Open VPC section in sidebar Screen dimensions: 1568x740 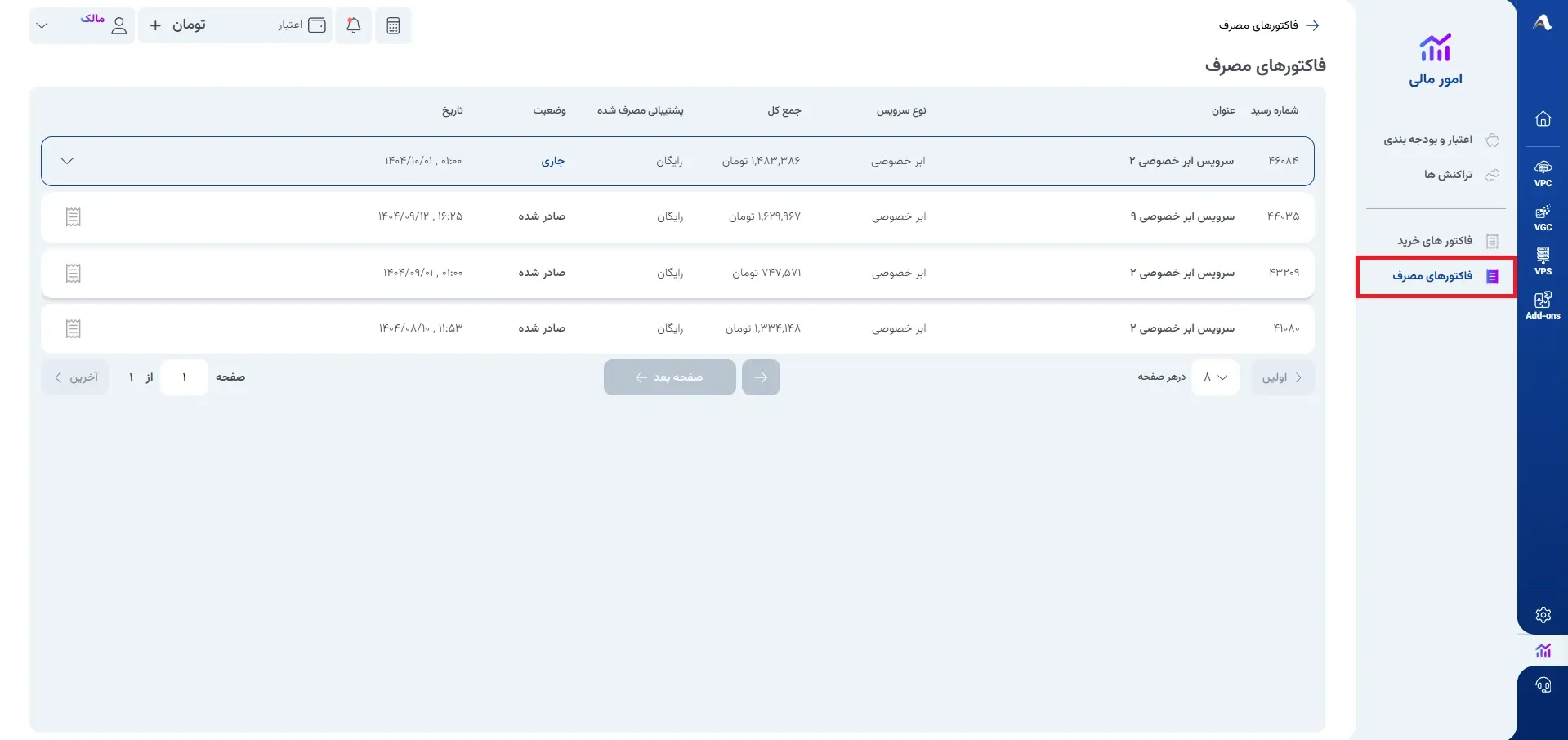click(x=1543, y=173)
